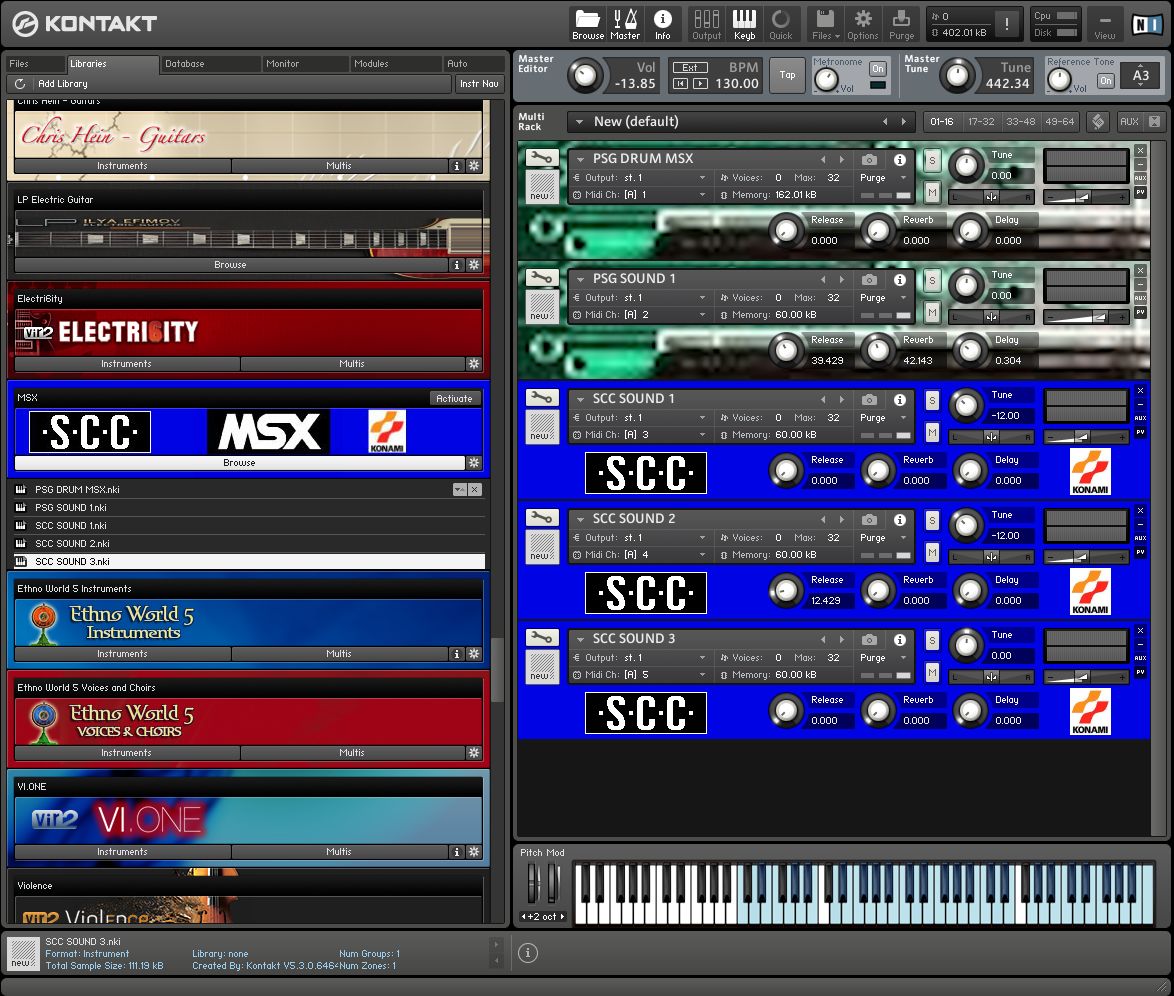Toggle the Ext sync button

[690, 67]
